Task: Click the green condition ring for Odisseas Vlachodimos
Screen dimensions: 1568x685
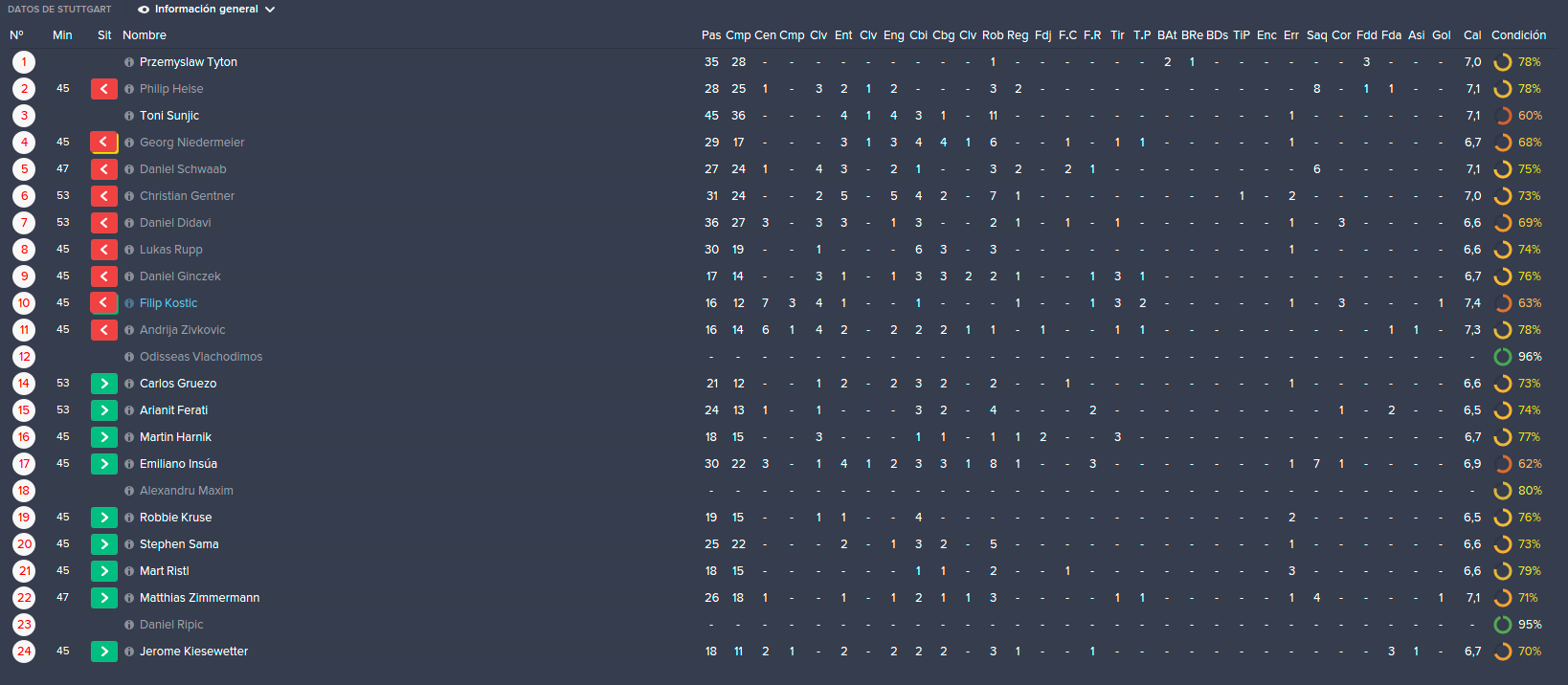Action: click(1503, 357)
